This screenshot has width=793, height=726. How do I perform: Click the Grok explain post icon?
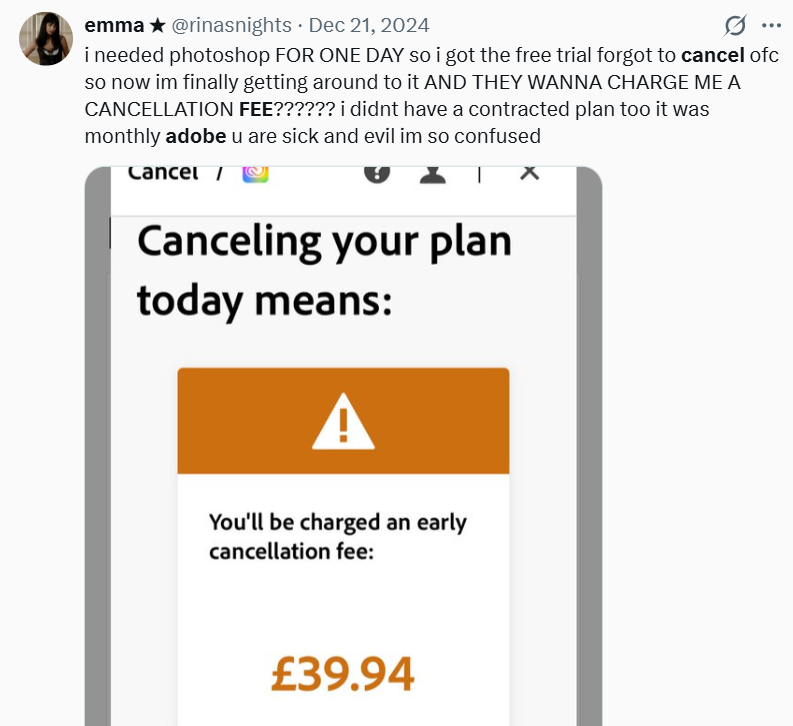point(736,25)
